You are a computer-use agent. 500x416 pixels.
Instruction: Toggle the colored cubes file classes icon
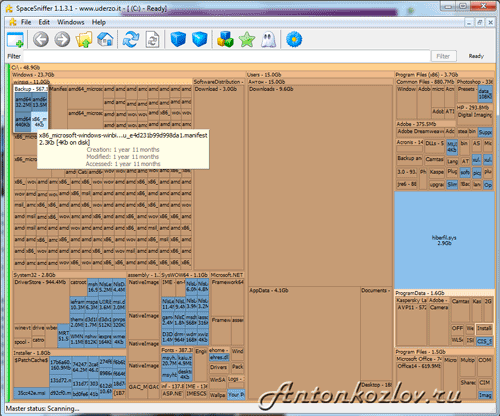coord(225,40)
